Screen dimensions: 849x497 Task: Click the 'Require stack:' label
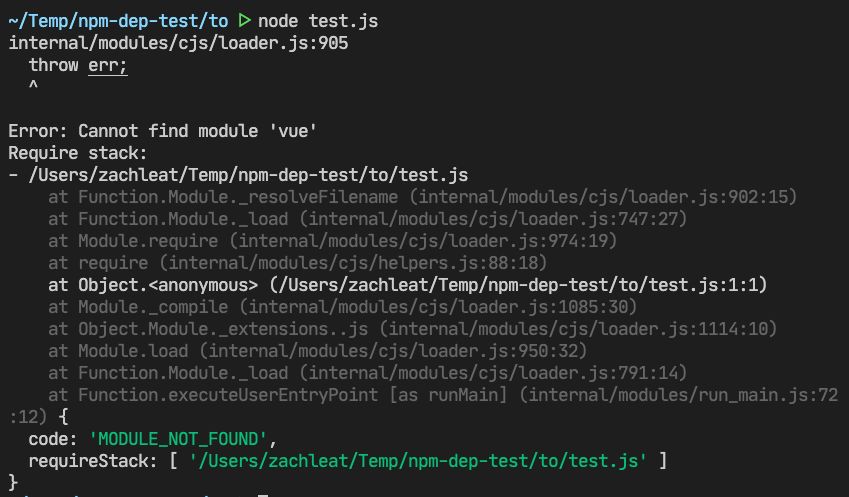pyautogui.click(x=78, y=153)
